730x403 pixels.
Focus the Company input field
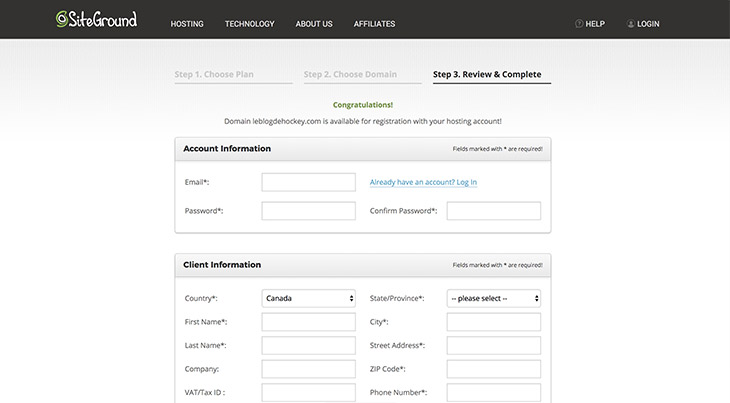tap(309, 369)
